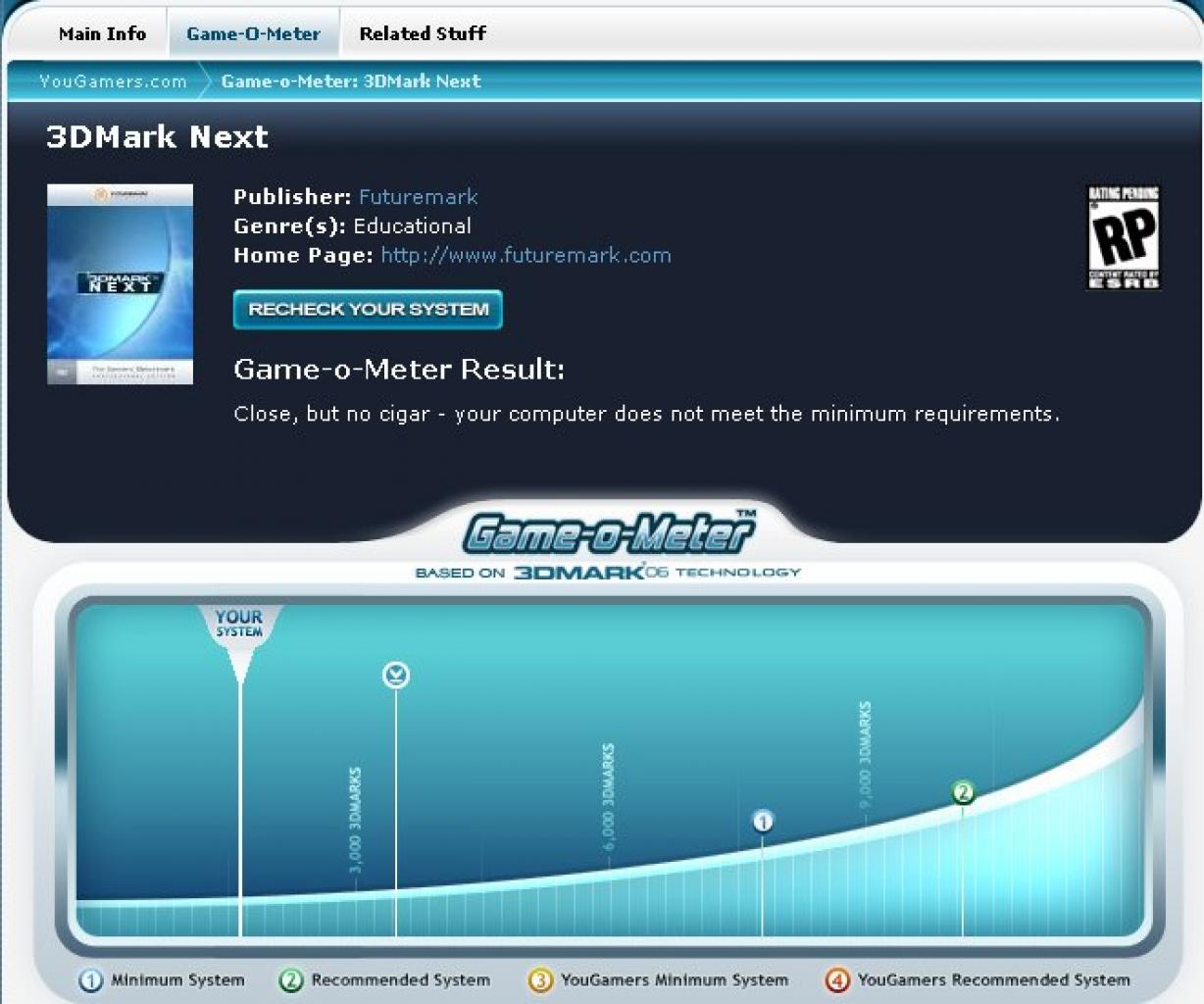The image size is (1204, 1004).
Task: Click the Minimum System legend icon
Action: [90, 979]
